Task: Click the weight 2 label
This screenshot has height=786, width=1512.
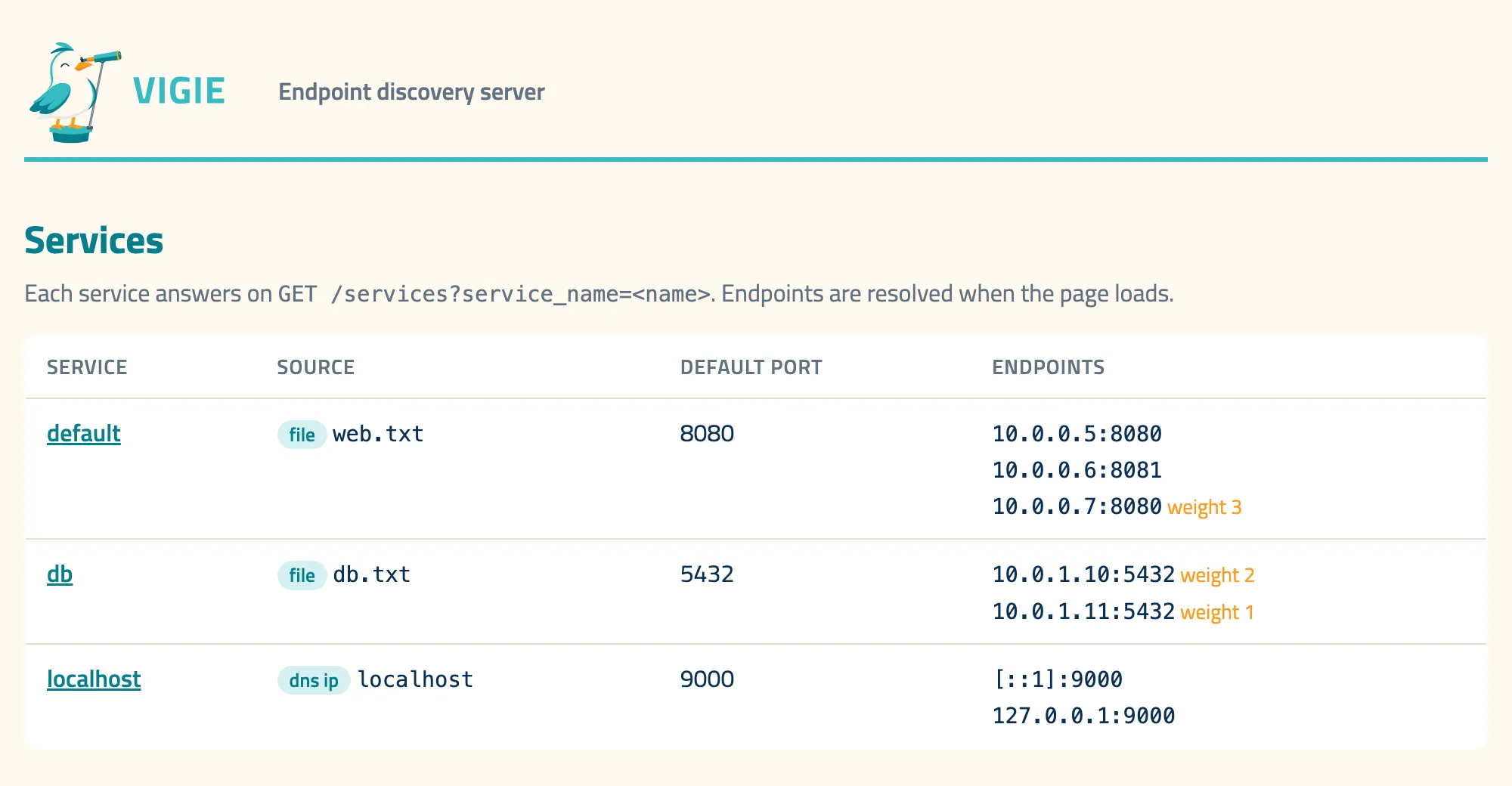Action: (1217, 575)
